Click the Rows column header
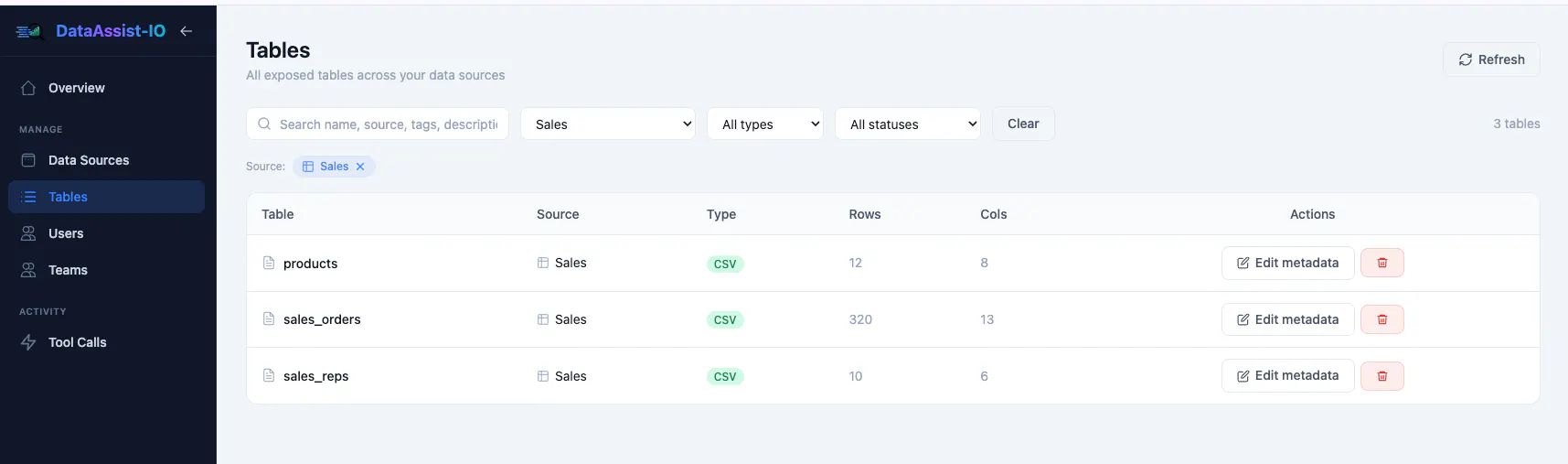Screen dimensions: 1568x464 (865, 214)
